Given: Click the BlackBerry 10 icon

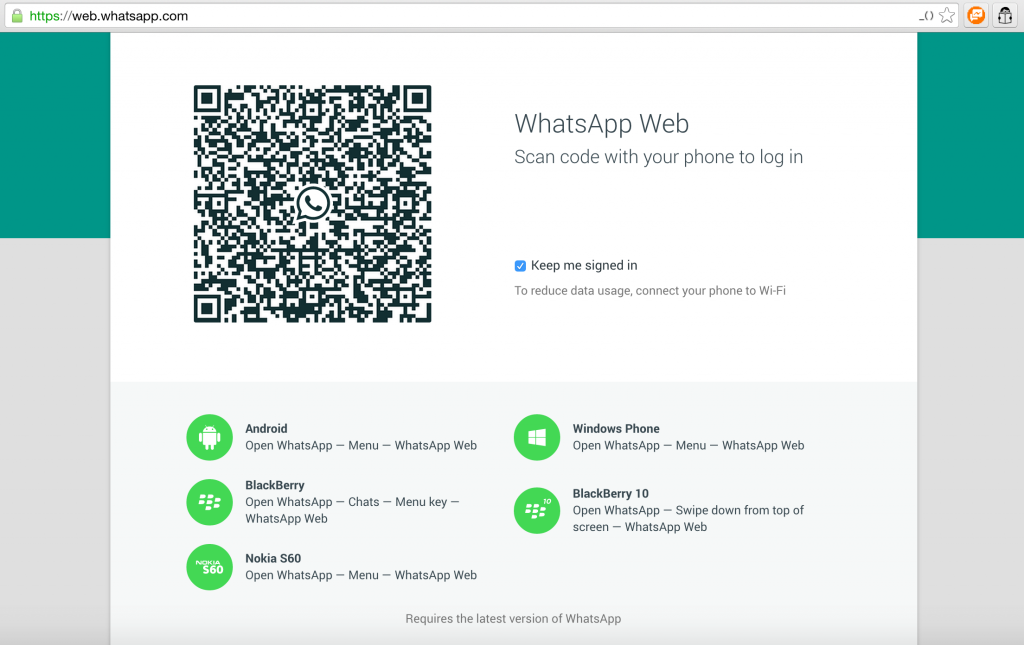Looking at the screenshot, I should tap(537, 510).
